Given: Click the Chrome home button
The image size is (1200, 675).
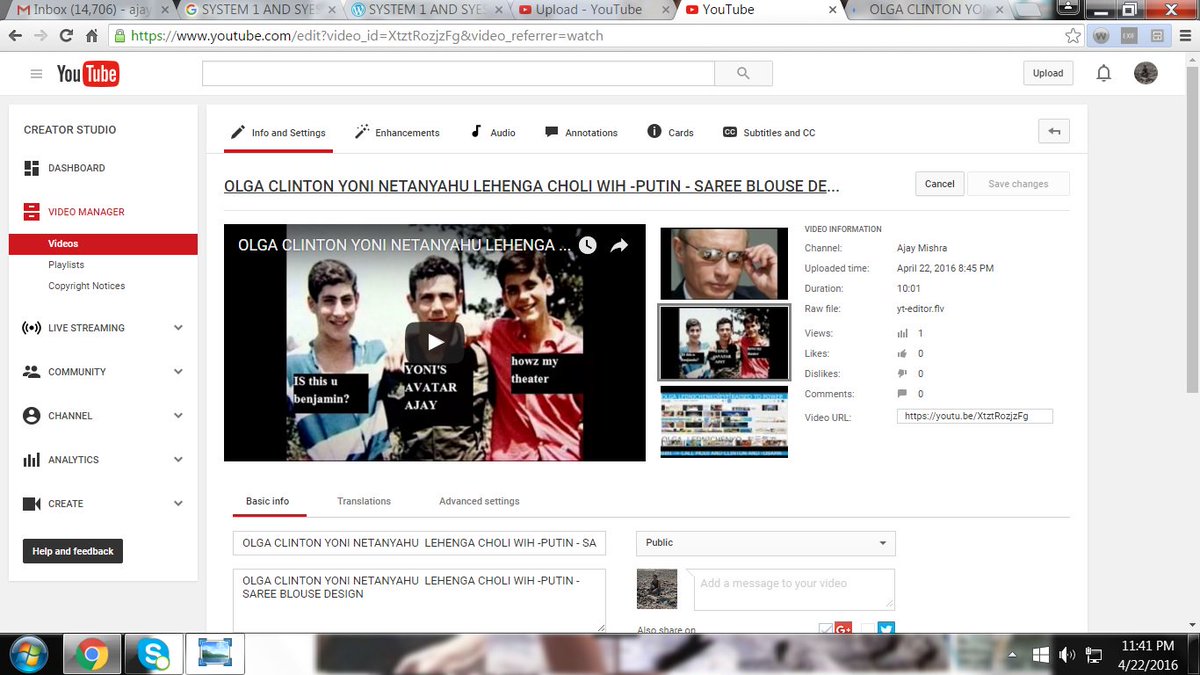Looking at the screenshot, I should (x=91, y=35).
